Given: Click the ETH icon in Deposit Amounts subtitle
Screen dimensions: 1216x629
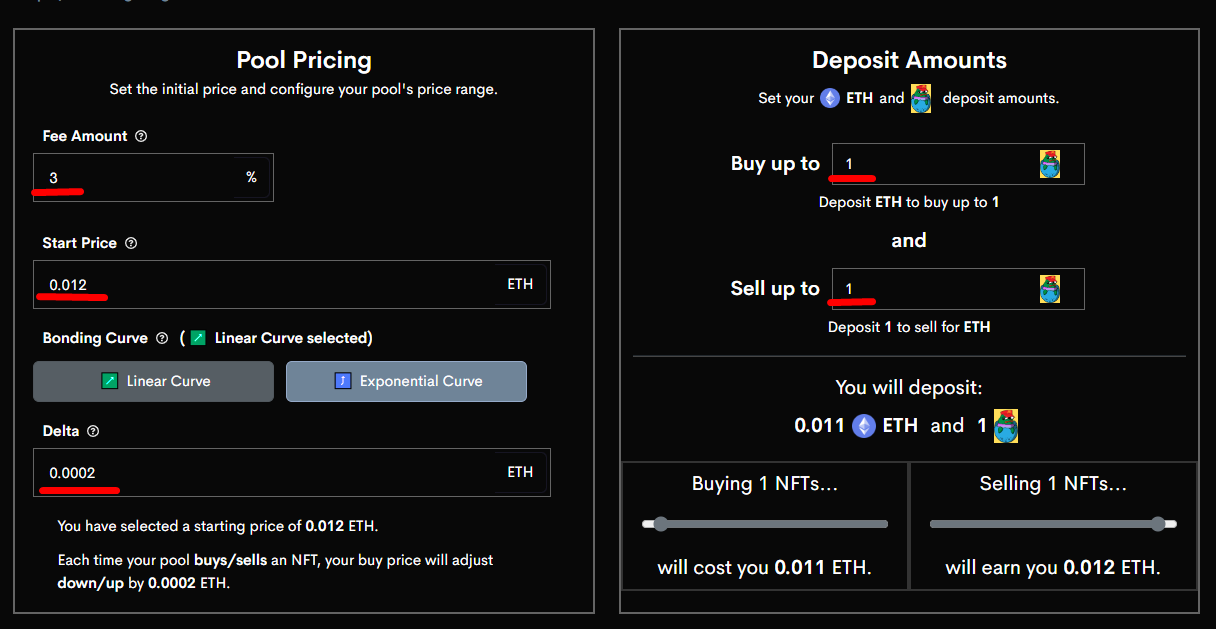Looking at the screenshot, I should [x=830, y=98].
